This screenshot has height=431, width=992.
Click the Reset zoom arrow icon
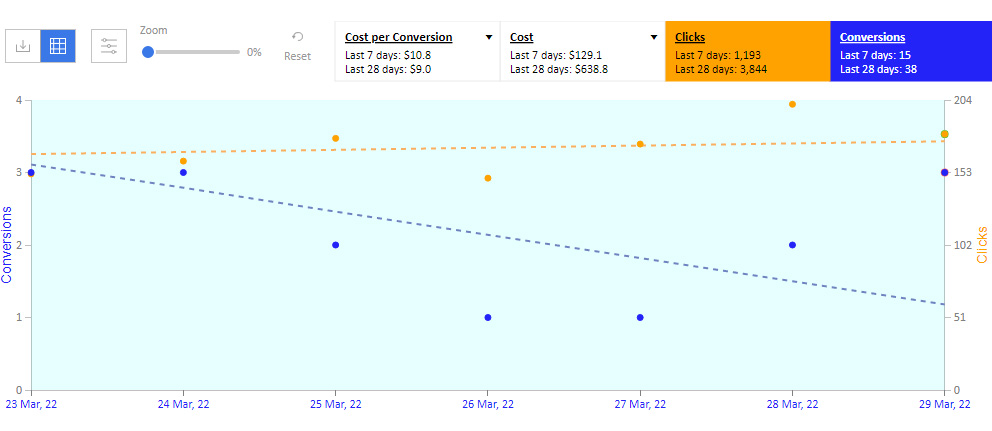pos(297,37)
